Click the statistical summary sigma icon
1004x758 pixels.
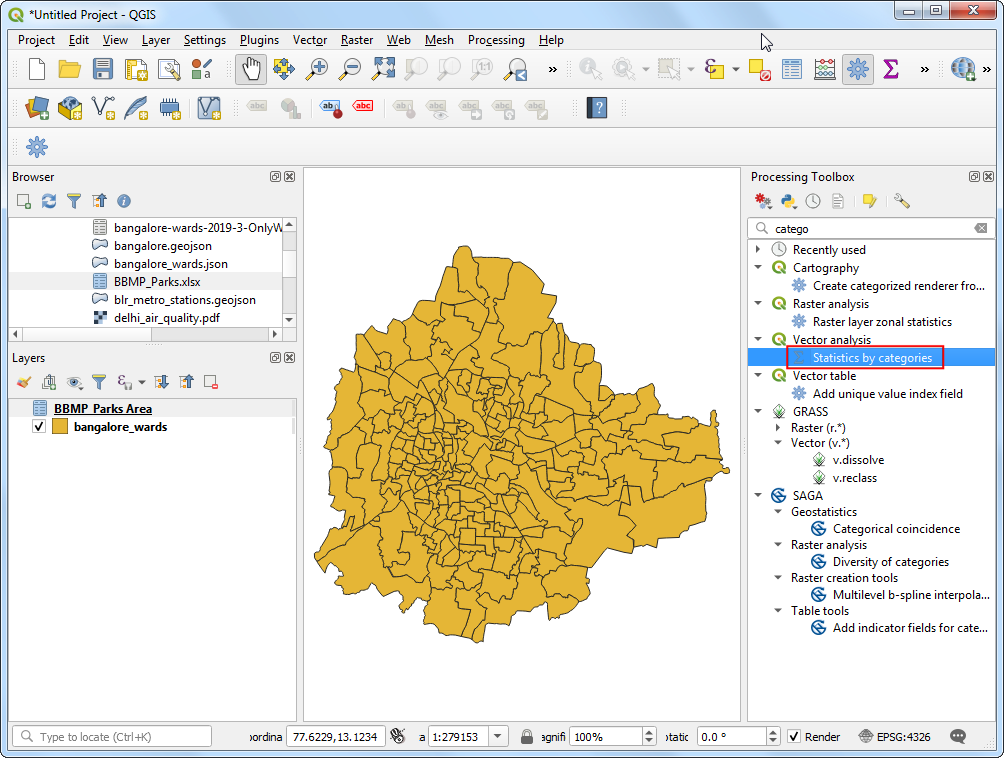point(889,70)
